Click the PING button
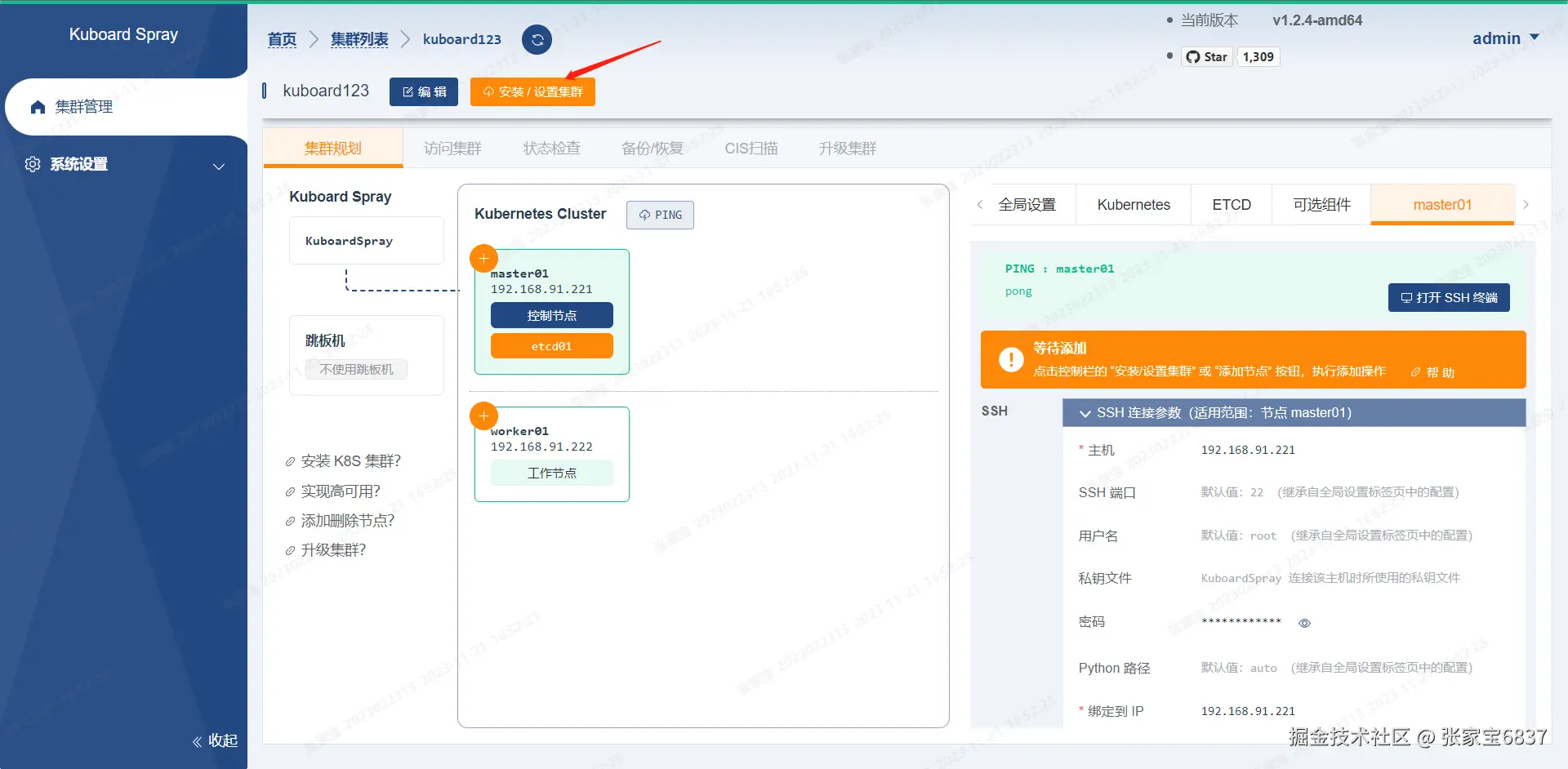This screenshot has height=769, width=1568. pos(660,215)
